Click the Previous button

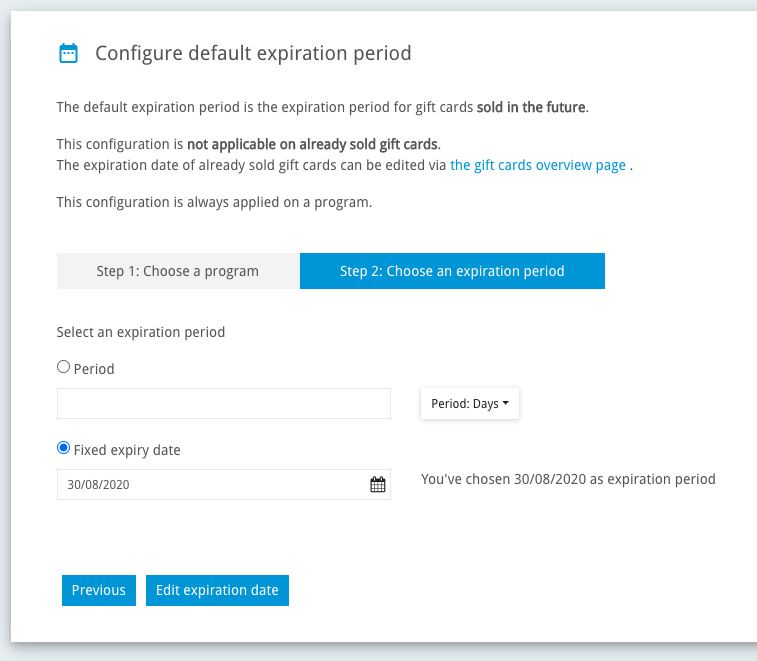(x=99, y=590)
